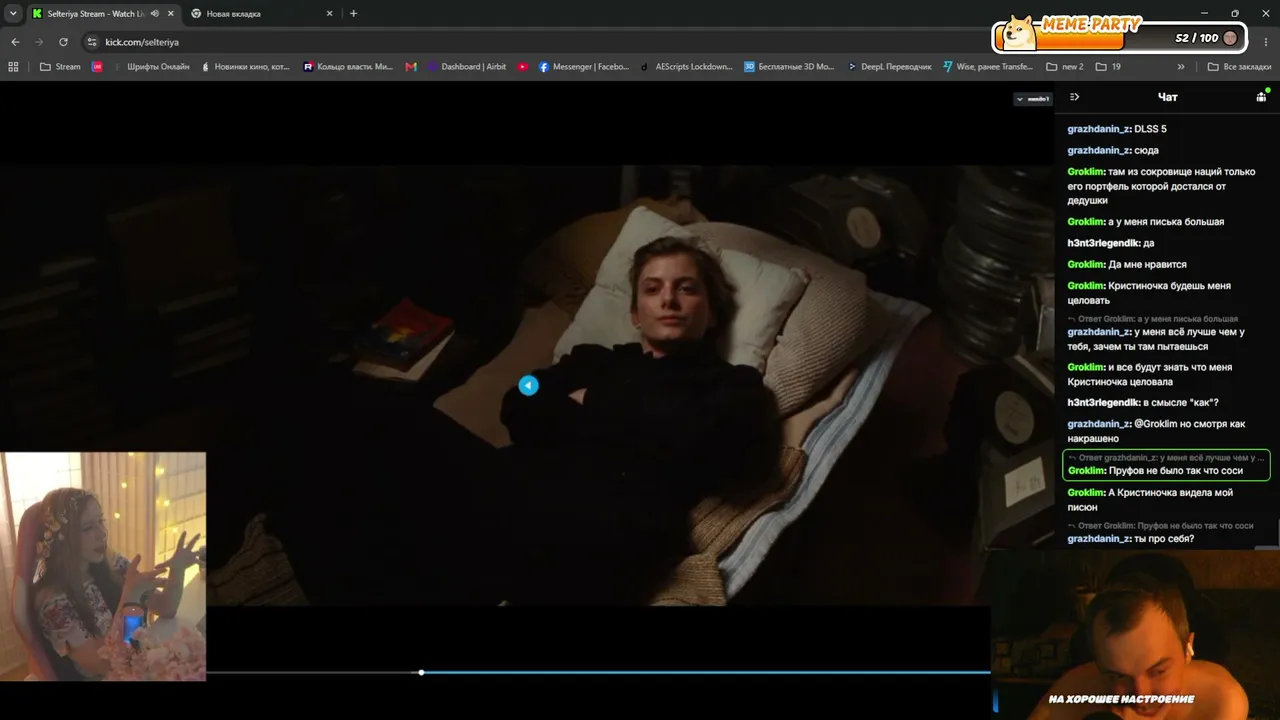Open the Шрифты Онлайн bookmark
1280x720 pixels.
tap(151, 67)
